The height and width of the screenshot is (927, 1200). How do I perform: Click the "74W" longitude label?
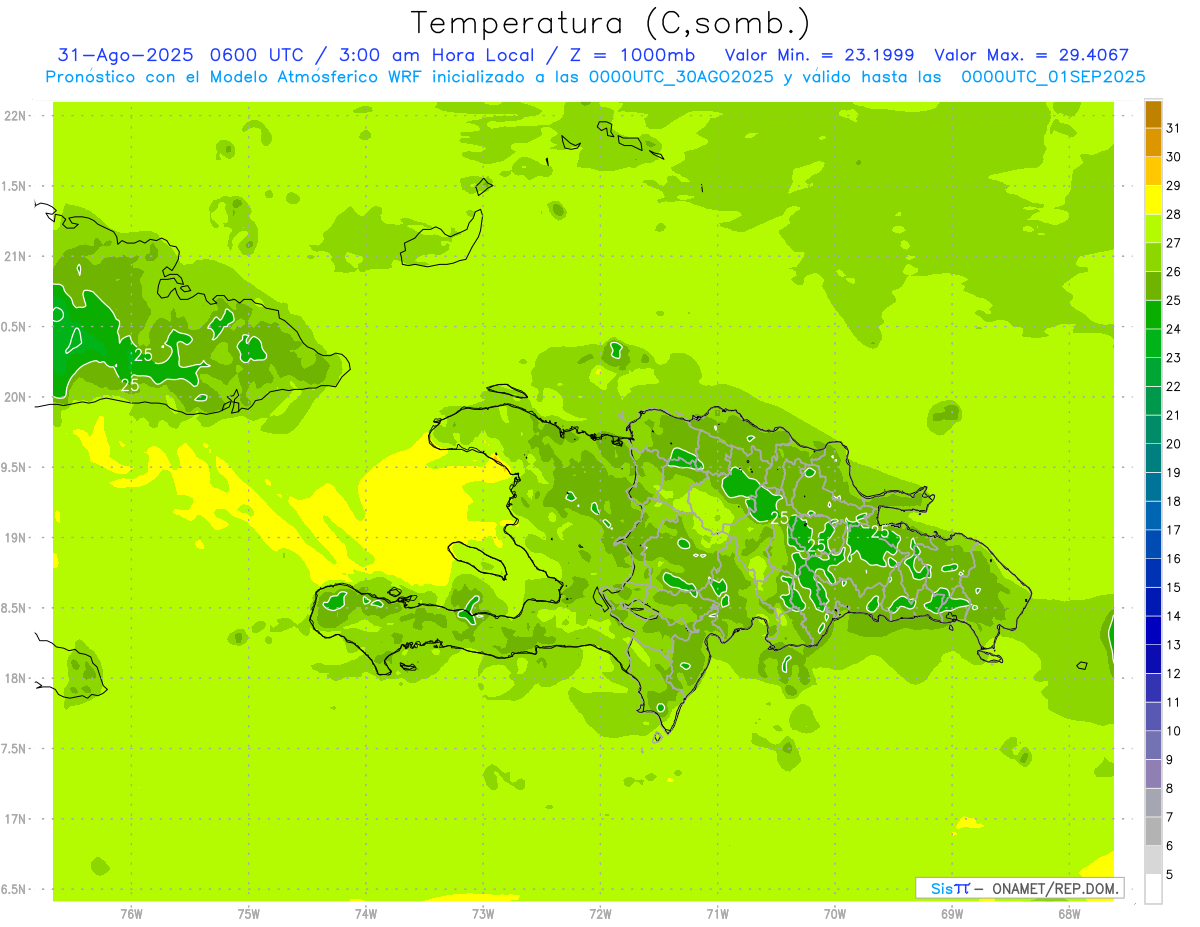(x=366, y=913)
